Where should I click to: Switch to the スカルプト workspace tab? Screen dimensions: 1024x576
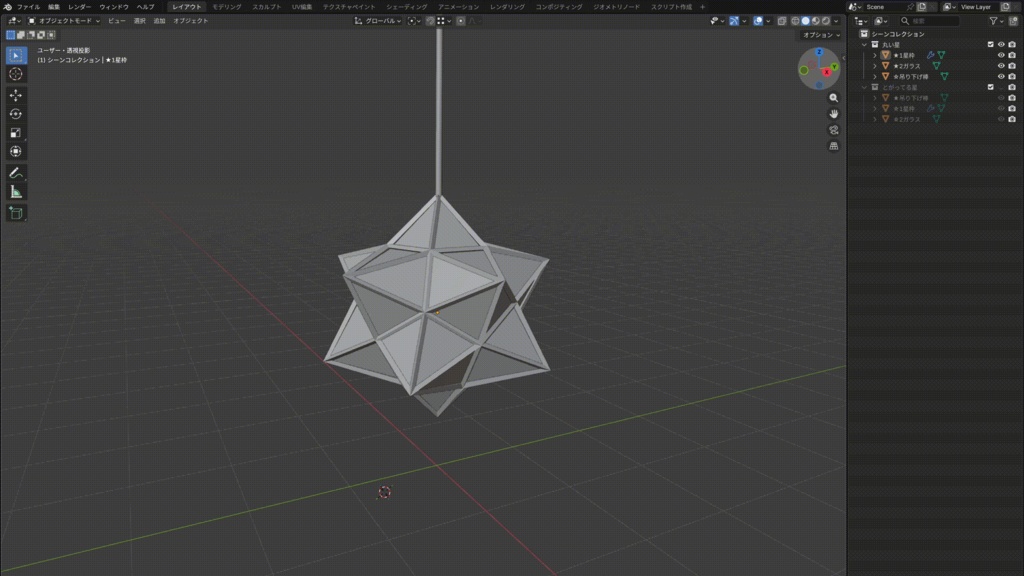tap(266, 7)
